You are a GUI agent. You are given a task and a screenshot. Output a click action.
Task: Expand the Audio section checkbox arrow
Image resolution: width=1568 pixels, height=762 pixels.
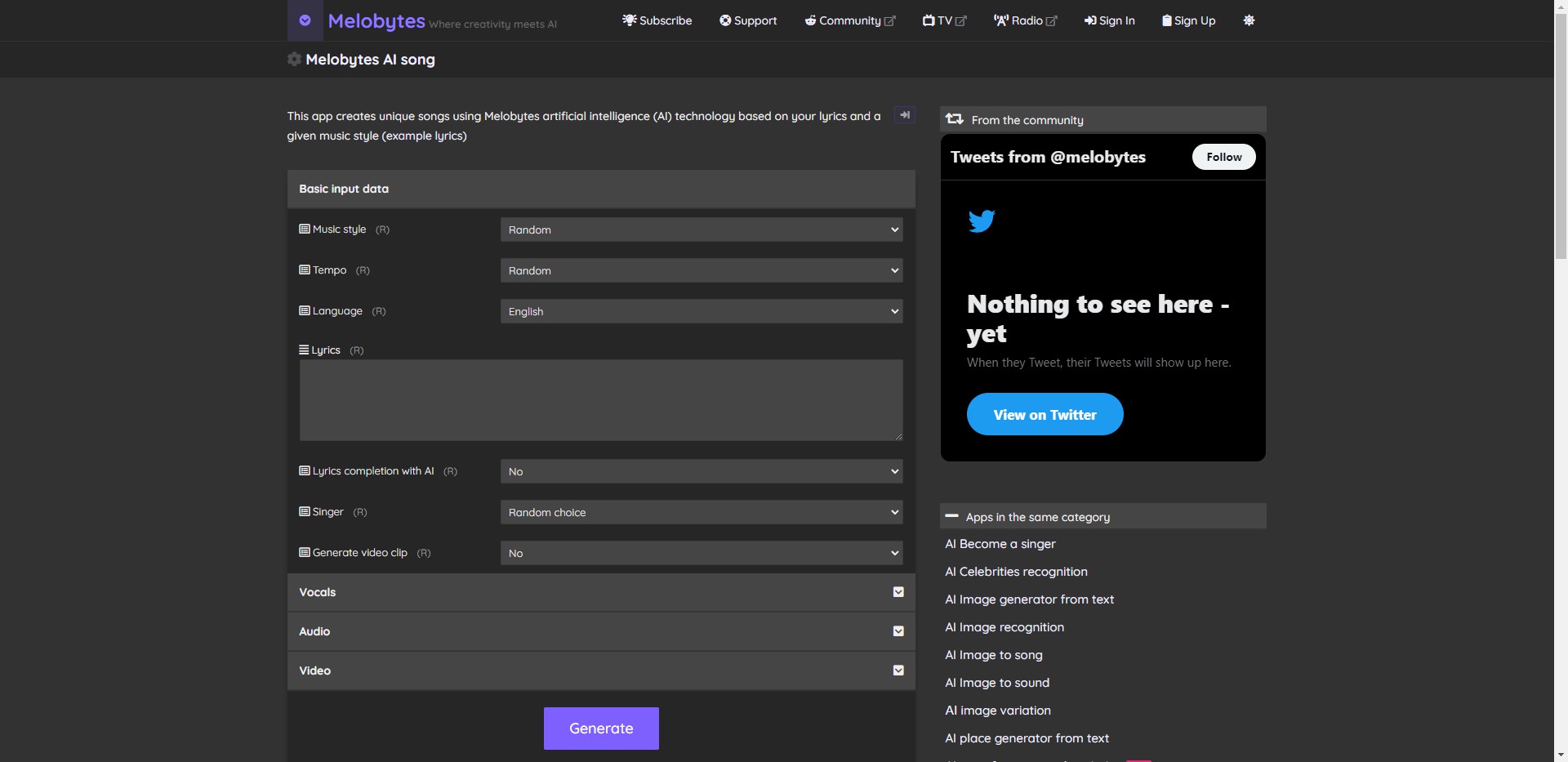(898, 631)
